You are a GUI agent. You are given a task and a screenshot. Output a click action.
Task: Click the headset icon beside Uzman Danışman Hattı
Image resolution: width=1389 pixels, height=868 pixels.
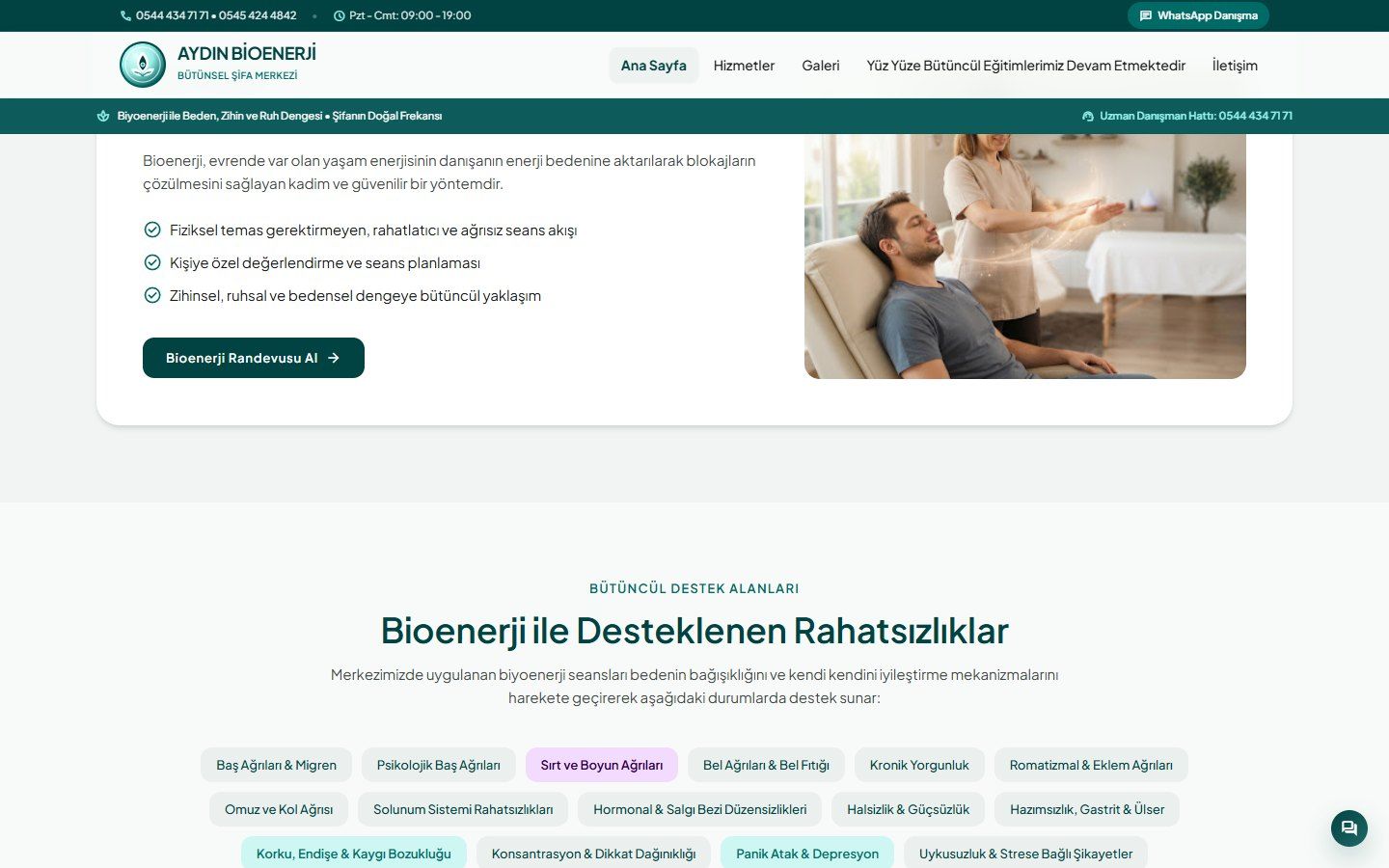1088,116
